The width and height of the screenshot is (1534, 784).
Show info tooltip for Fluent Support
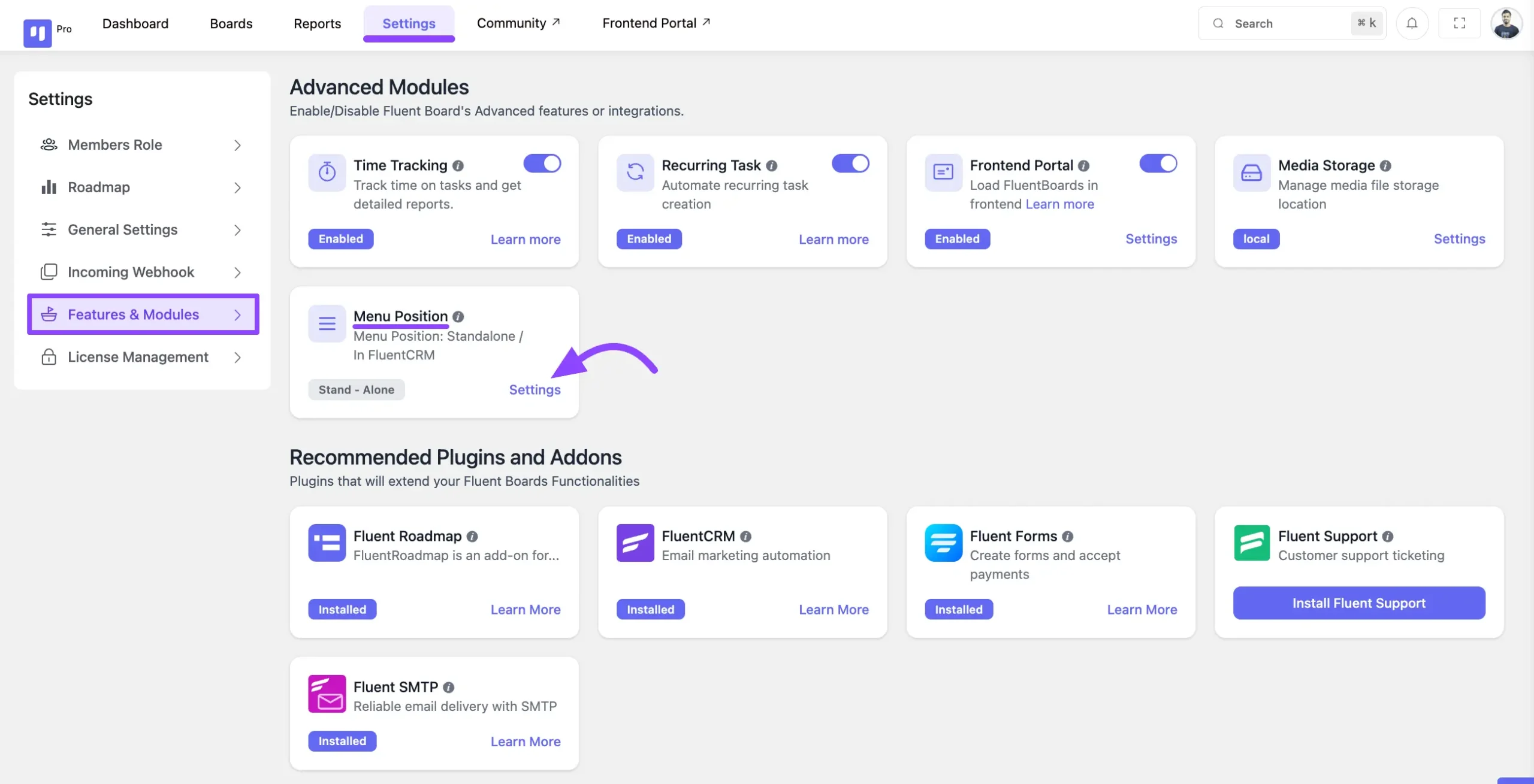click(1388, 537)
